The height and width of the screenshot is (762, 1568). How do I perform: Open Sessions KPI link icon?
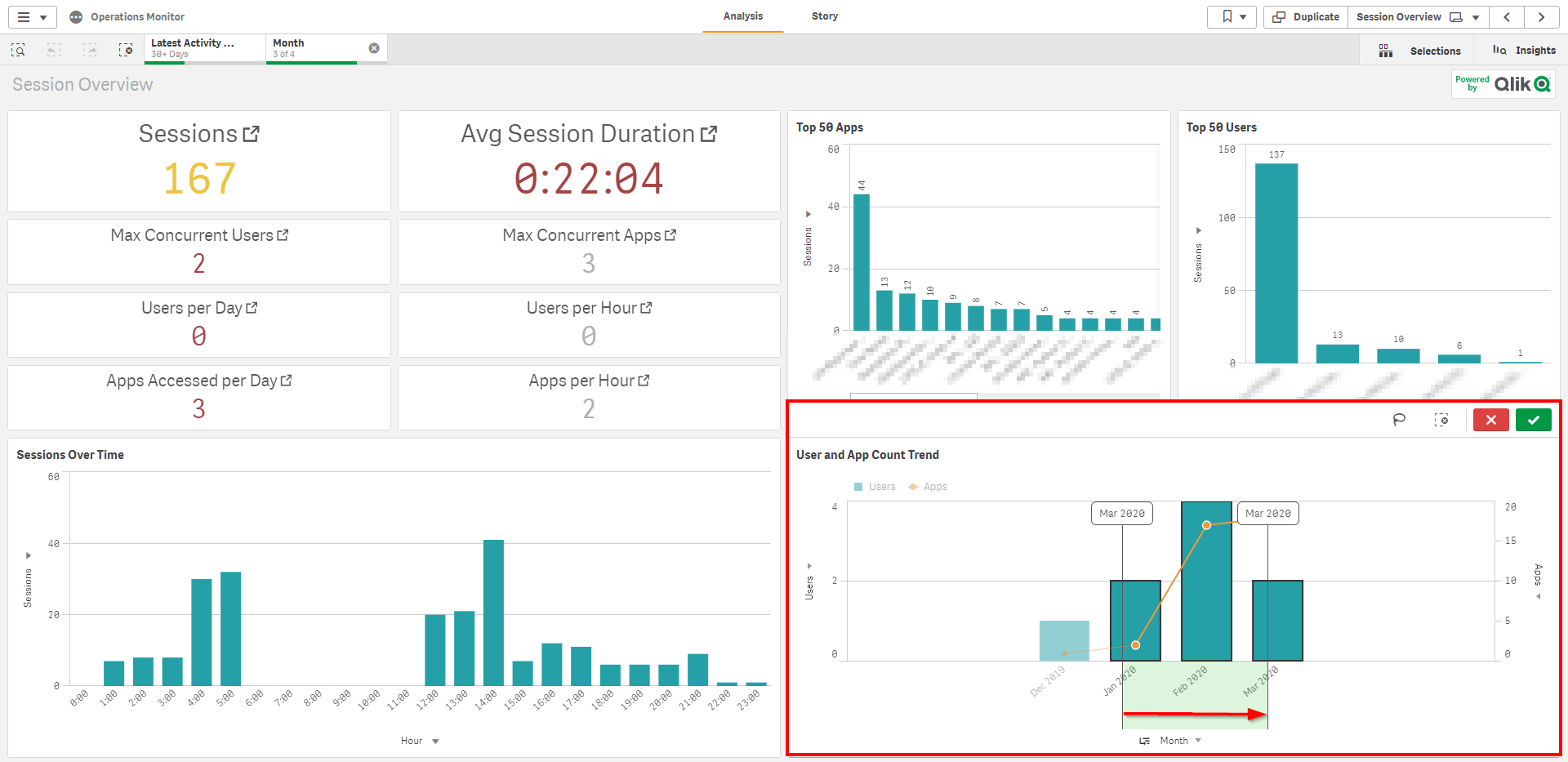click(252, 133)
